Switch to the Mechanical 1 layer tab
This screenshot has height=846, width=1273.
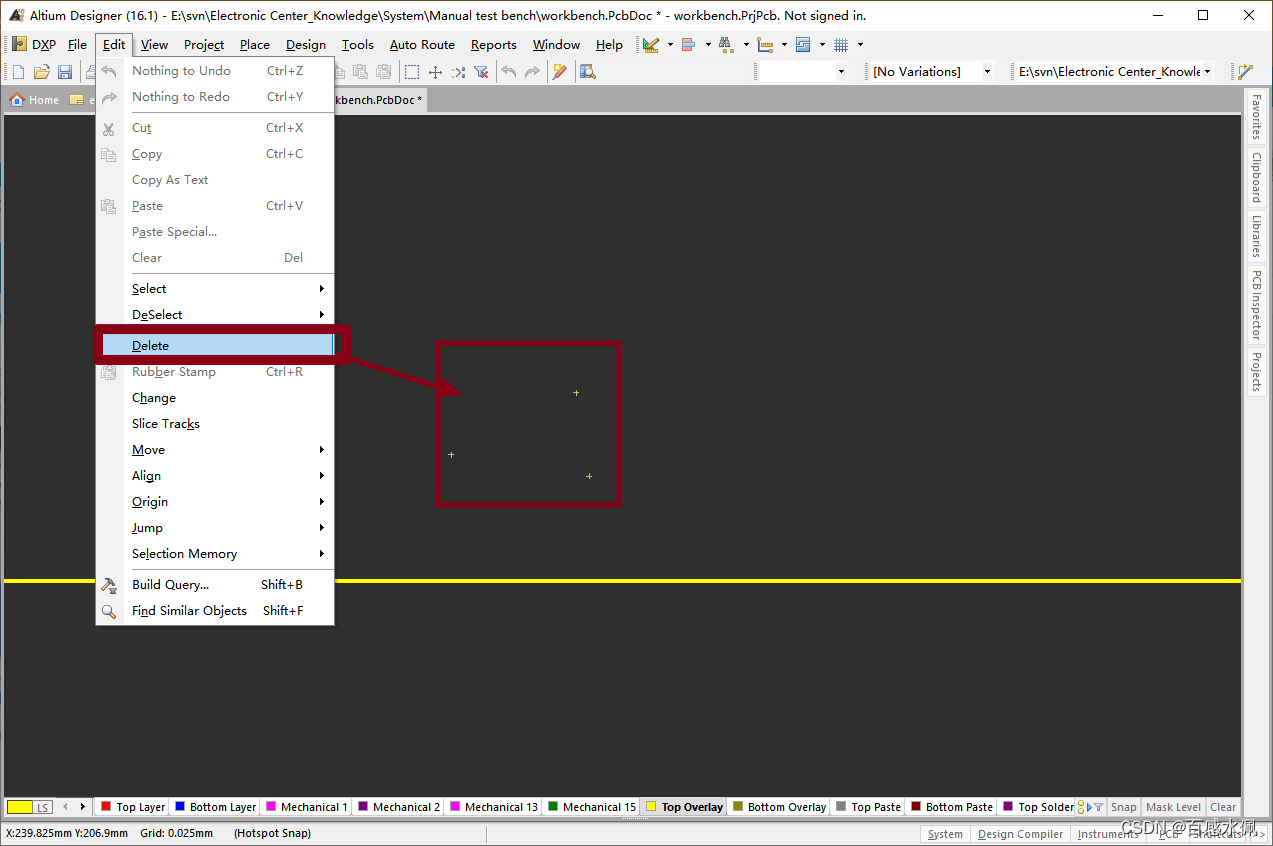pyautogui.click(x=306, y=807)
